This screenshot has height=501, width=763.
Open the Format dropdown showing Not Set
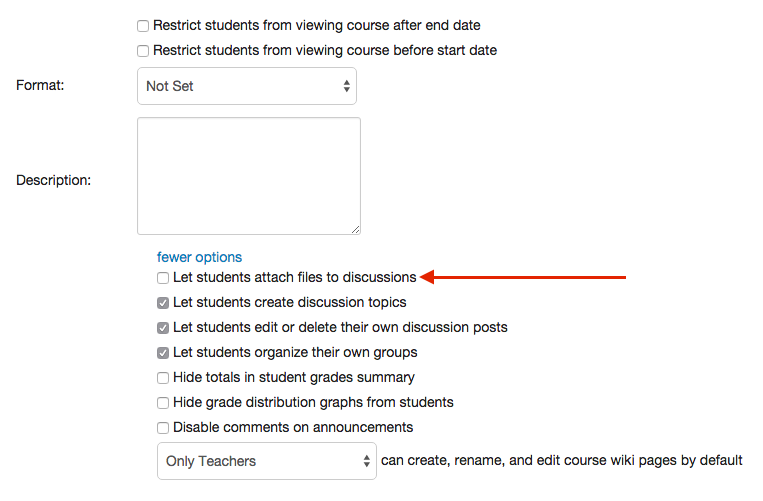tap(246, 86)
